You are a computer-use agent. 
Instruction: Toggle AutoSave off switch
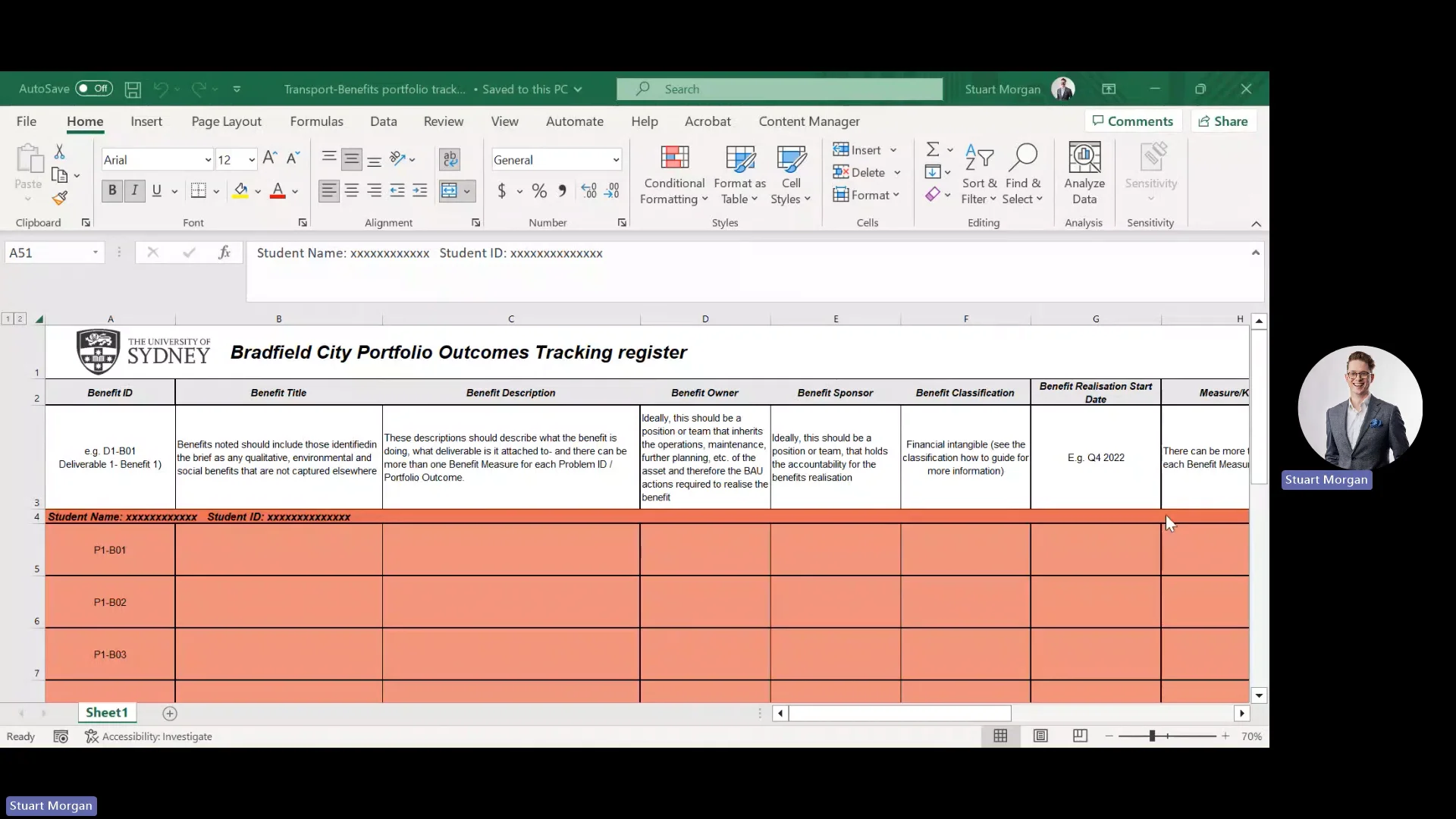pos(93,89)
